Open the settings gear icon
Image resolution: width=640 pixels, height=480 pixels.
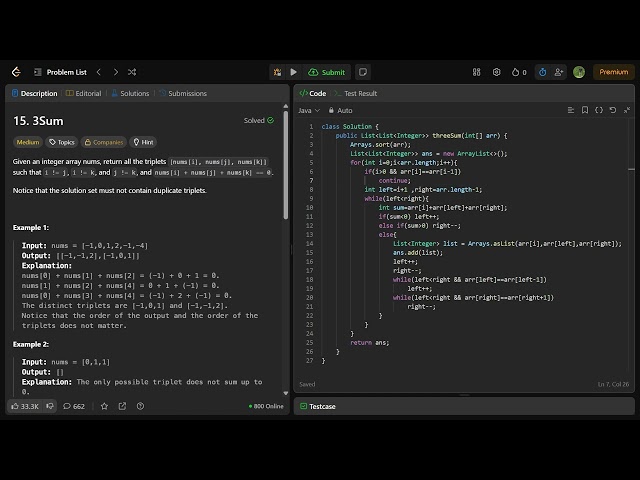click(x=496, y=72)
